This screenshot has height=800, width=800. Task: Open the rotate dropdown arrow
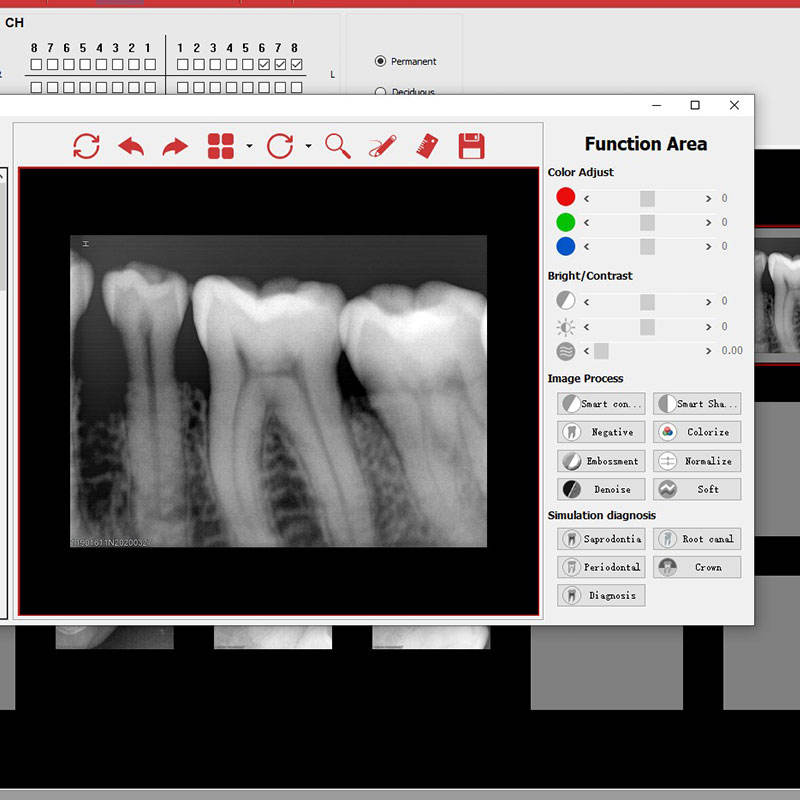pyautogui.click(x=308, y=147)
